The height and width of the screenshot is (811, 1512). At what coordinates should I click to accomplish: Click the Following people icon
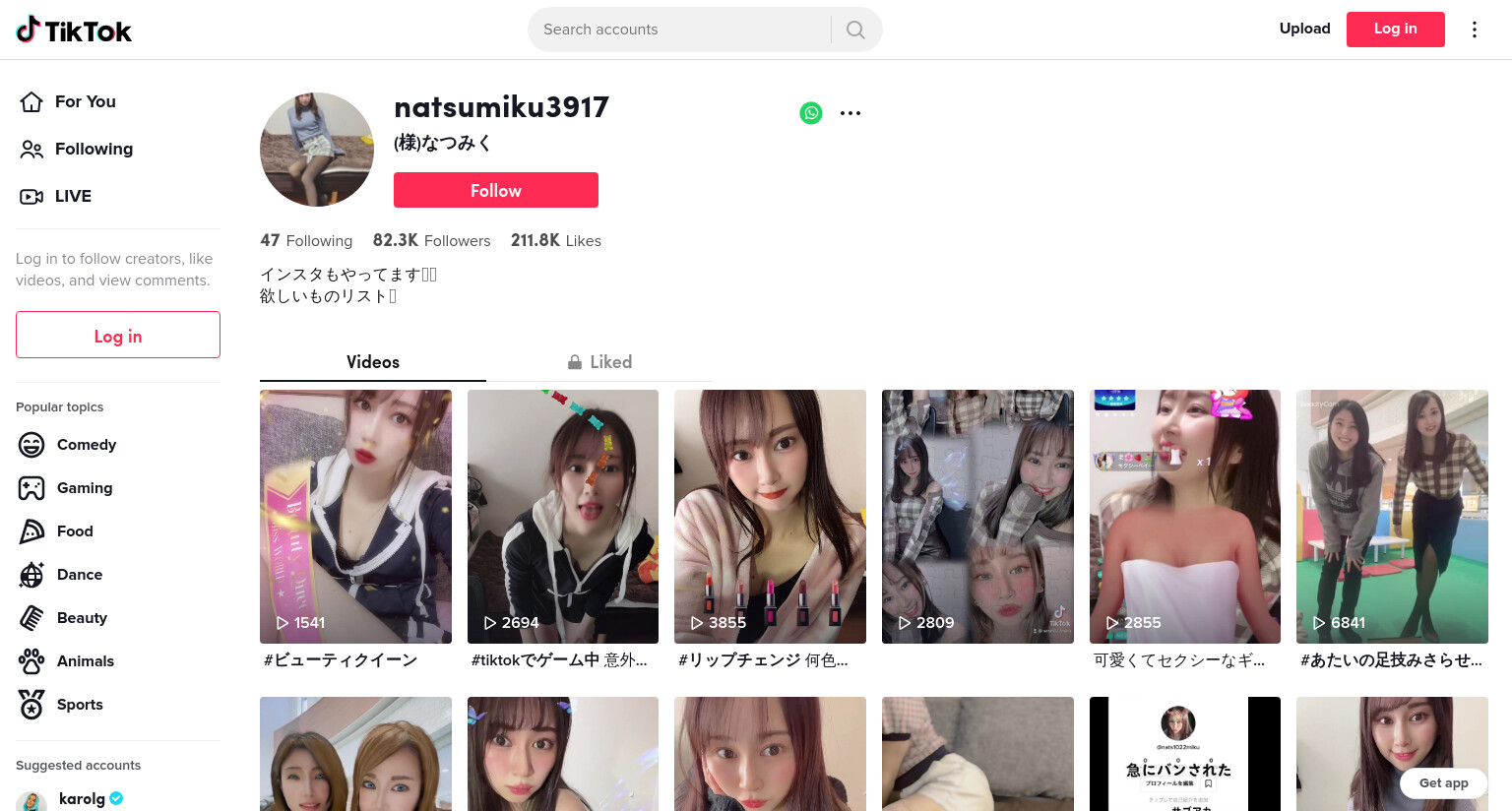pyautogui.click(x=31, y=149)
